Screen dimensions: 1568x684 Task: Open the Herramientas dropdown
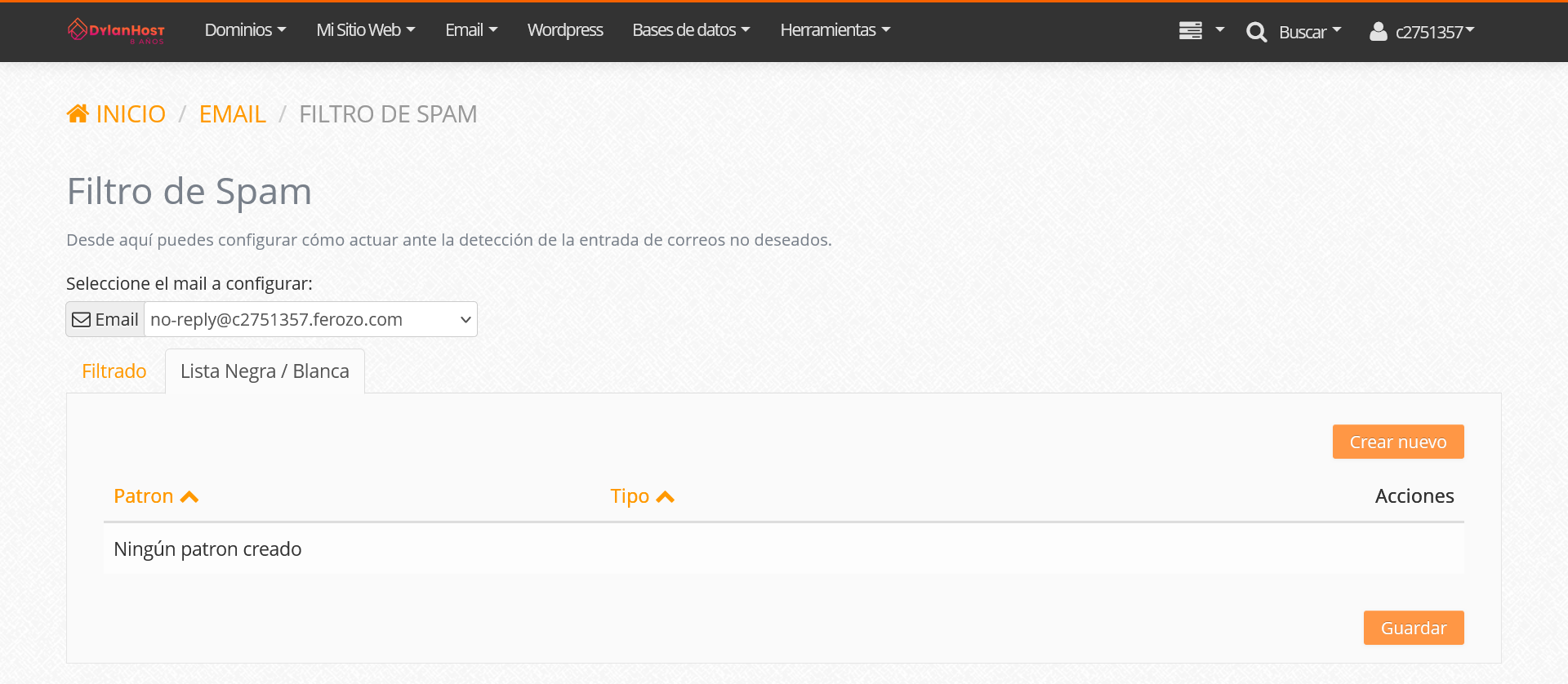click(835, 30)
